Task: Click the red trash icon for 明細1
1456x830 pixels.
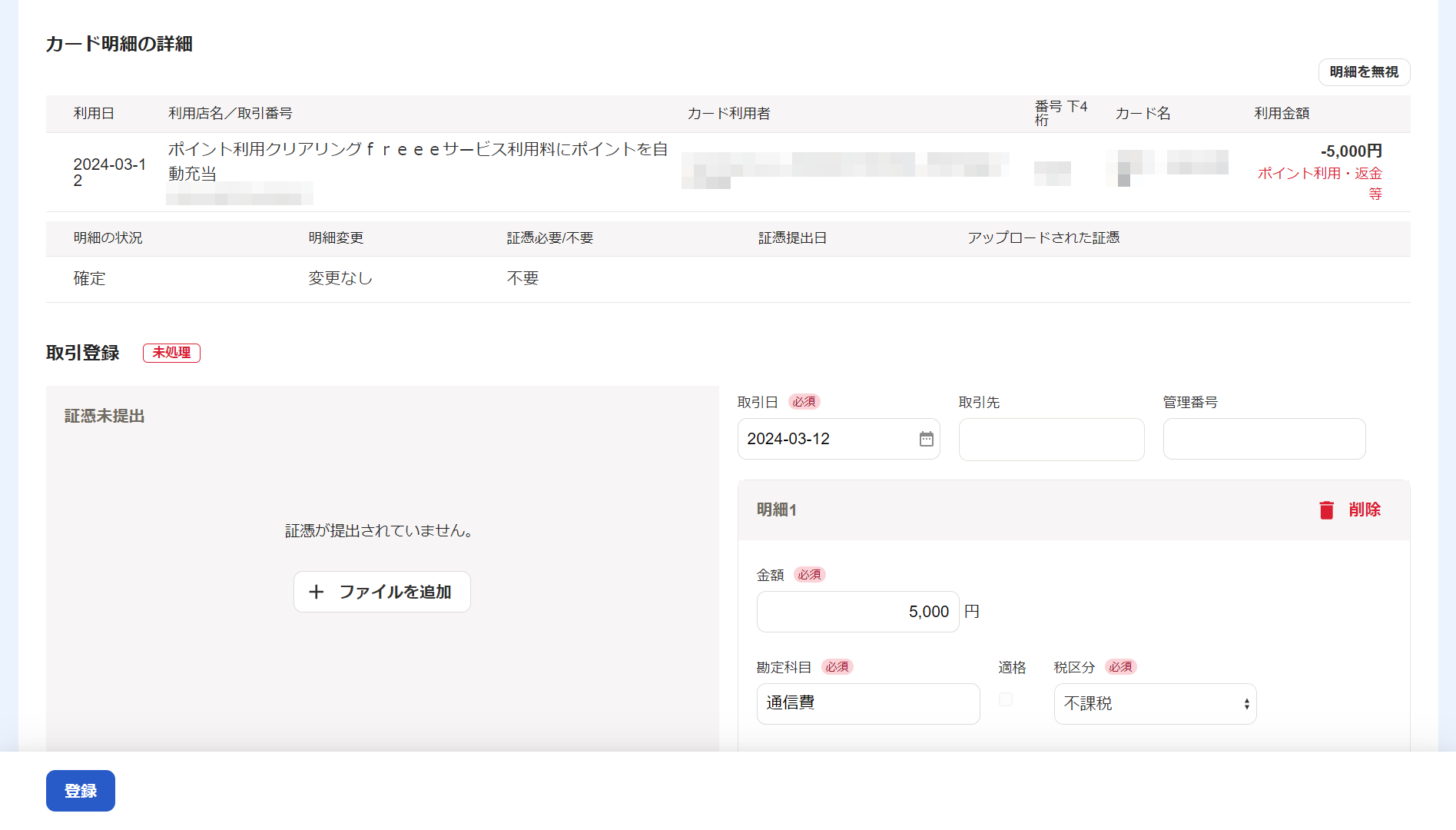Action: coord(1326,510)
